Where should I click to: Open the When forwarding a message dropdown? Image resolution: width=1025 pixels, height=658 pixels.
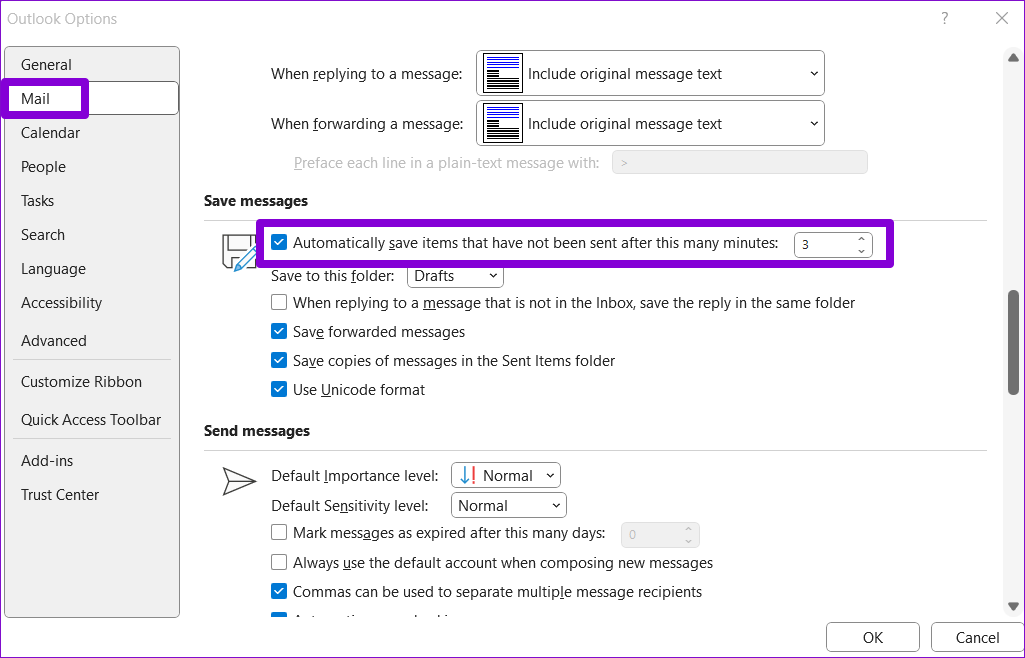pyautogui.click(x=650, y=123)
